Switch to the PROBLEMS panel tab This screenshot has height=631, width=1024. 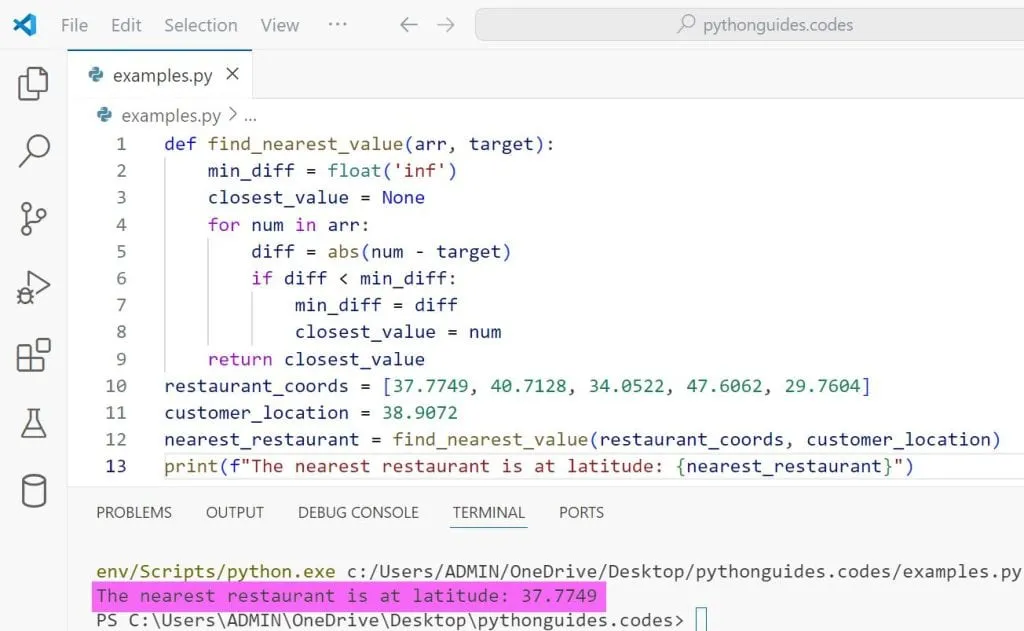[x=134, y=512]
